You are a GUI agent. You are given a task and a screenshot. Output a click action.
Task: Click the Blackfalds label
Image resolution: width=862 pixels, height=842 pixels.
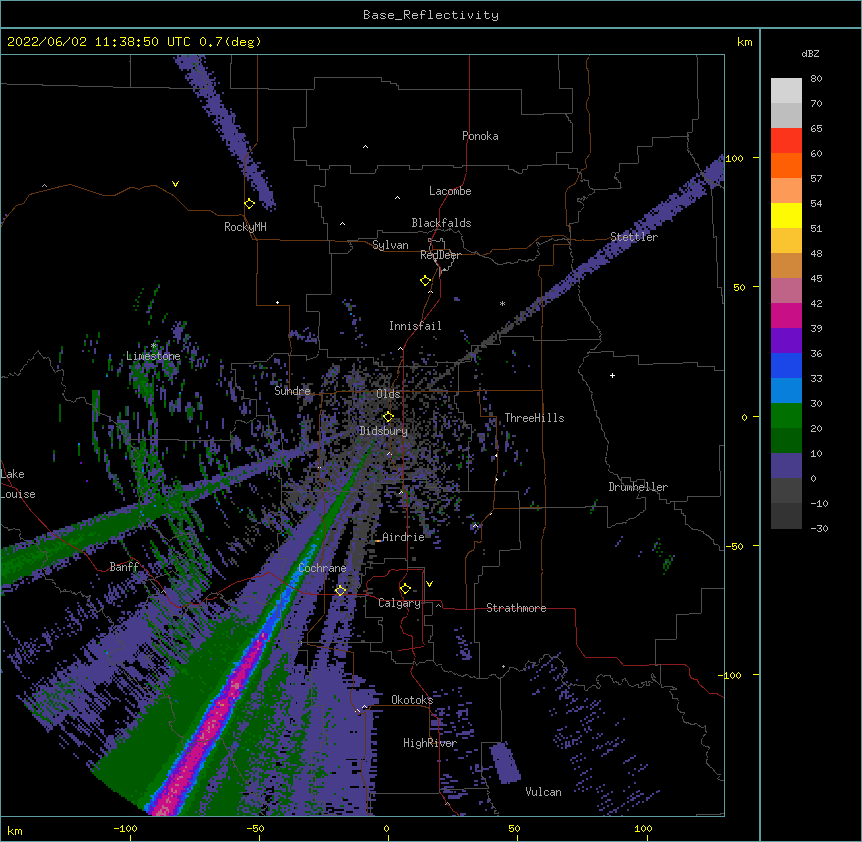[441, 223]
